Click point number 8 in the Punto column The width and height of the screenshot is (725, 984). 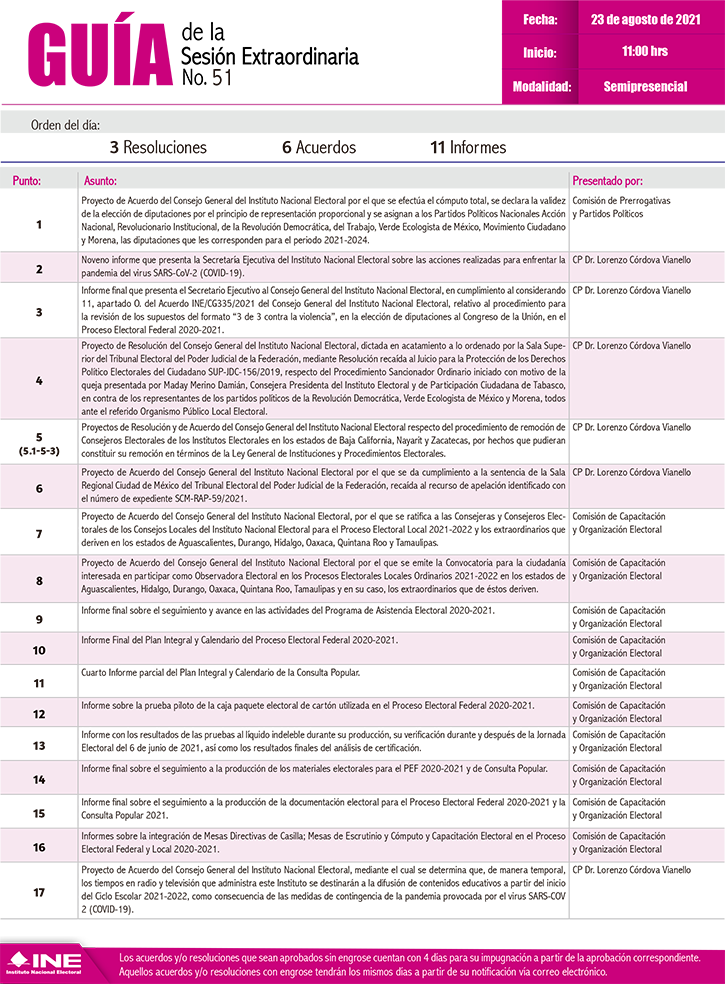[39, 580]
